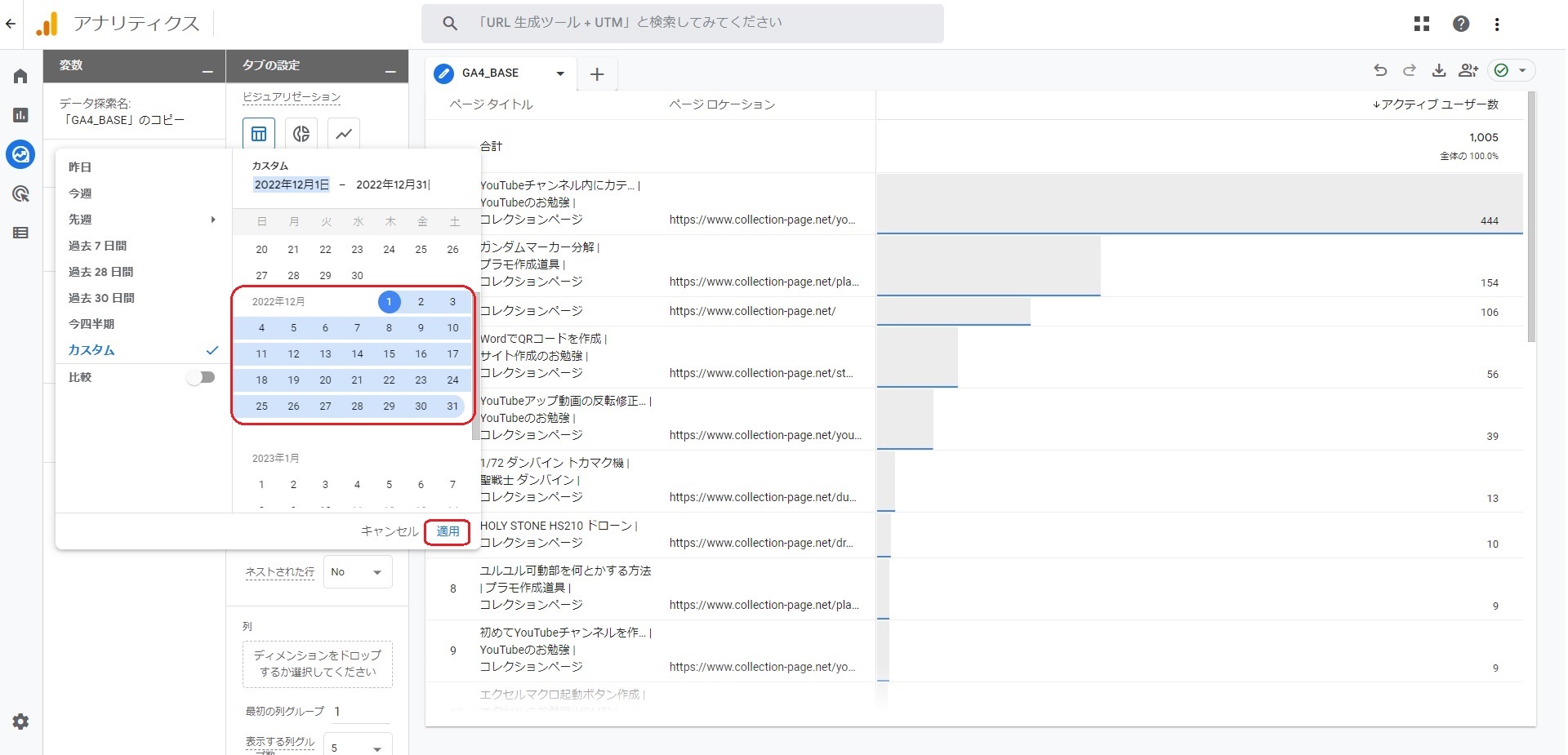Viewport: 1568px width, 755px height.
Task: Select カスタム date option
Action: [91, 350]
